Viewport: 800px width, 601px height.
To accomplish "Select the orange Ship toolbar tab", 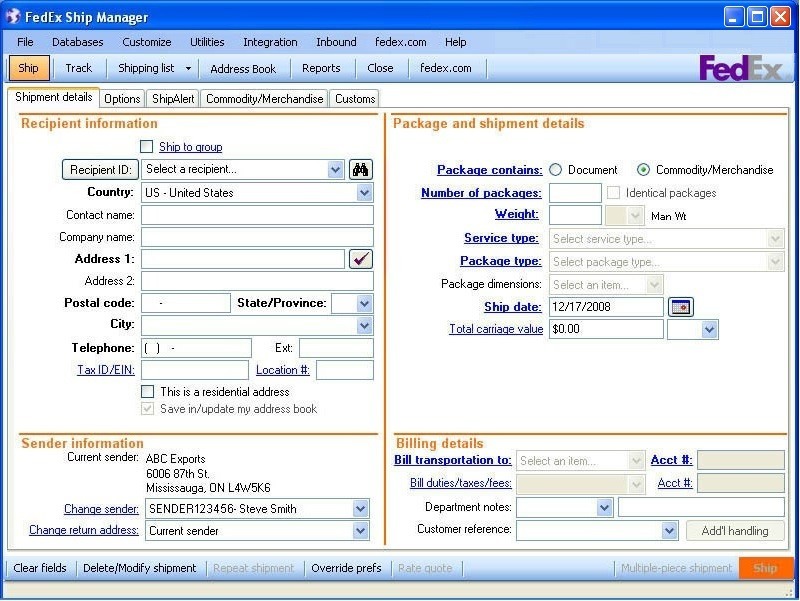I will click(28, 68).
